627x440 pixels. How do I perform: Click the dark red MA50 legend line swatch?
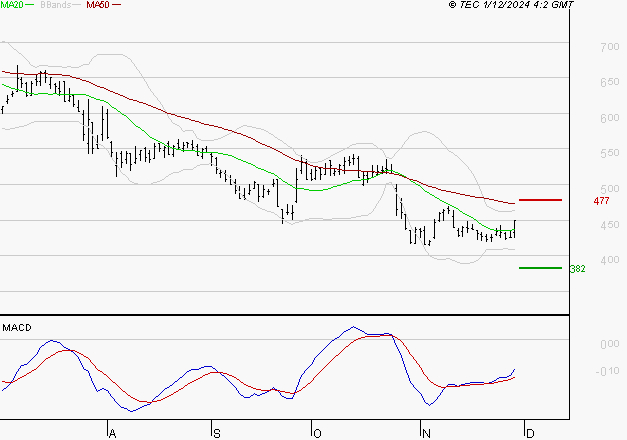[x=116, y=5]
